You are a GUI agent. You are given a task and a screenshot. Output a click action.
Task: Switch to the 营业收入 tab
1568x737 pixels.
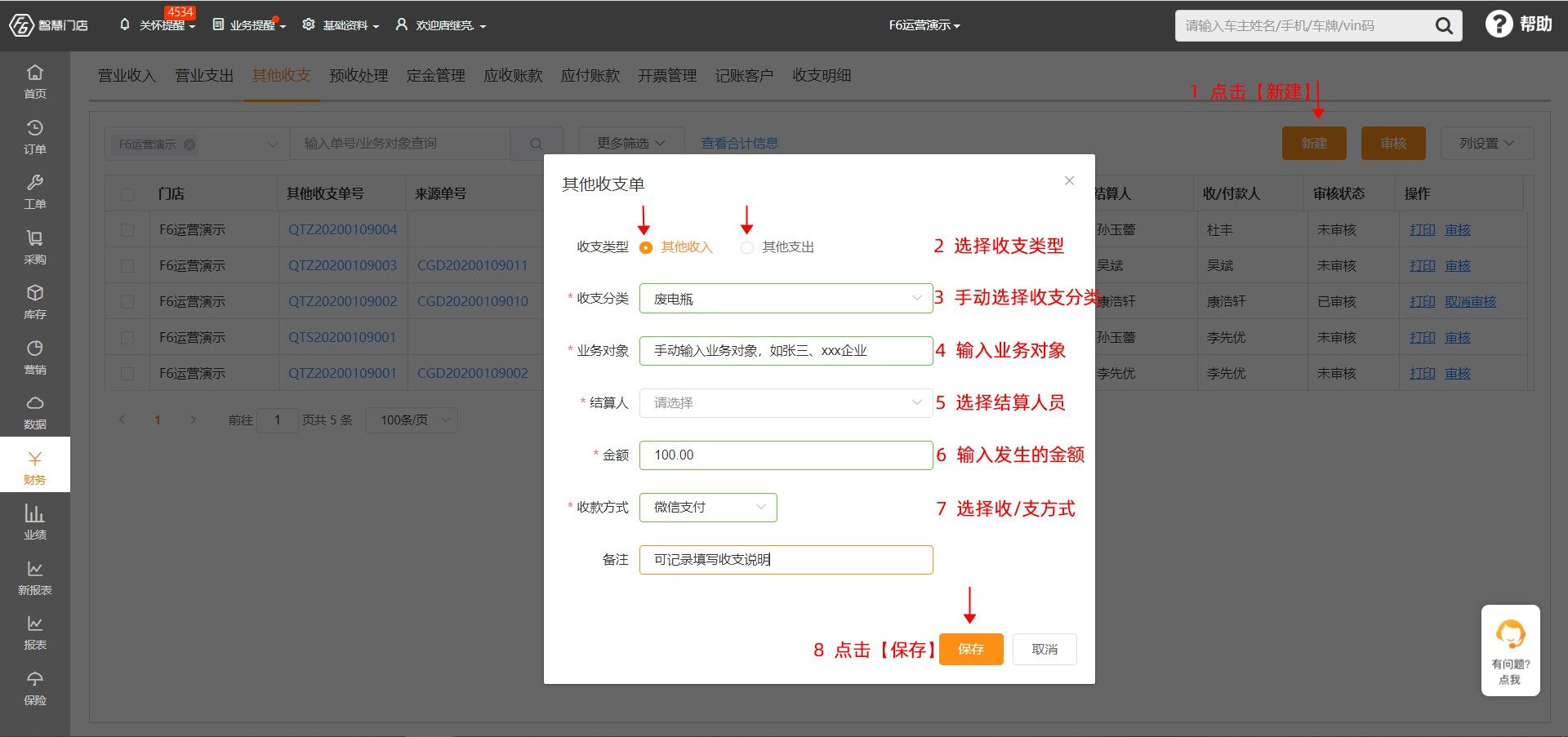pyautogui.click(x=127, y=76)
